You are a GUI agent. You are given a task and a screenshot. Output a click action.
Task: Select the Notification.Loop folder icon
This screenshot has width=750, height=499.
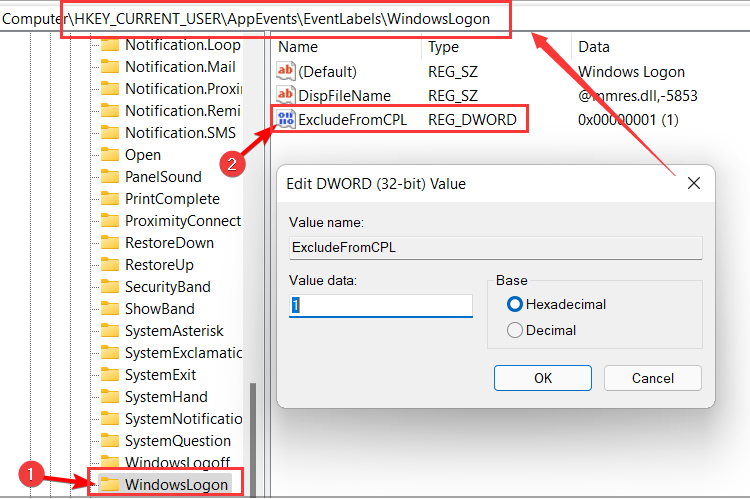click(110, 44)
